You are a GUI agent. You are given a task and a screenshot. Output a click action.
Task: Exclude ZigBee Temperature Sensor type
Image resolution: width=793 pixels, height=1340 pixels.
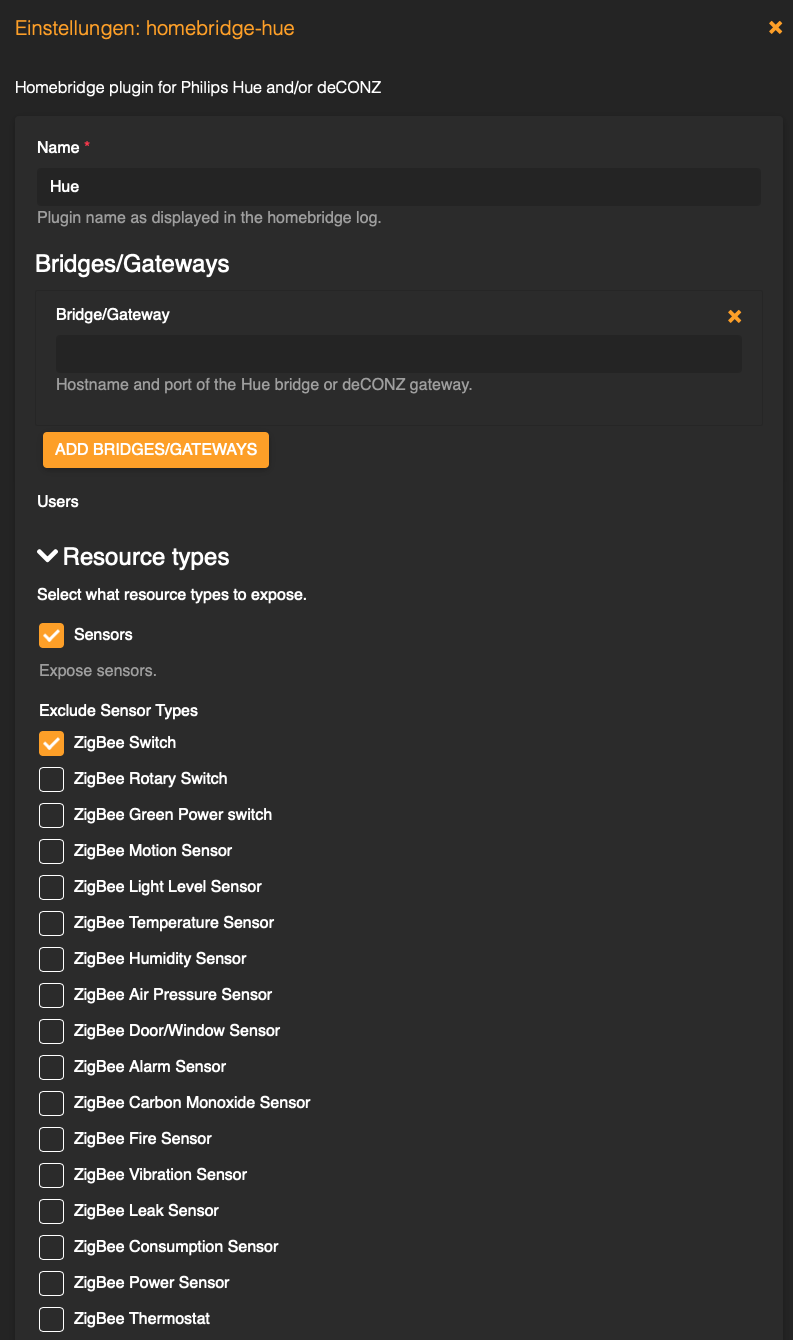tap(51, 923)
